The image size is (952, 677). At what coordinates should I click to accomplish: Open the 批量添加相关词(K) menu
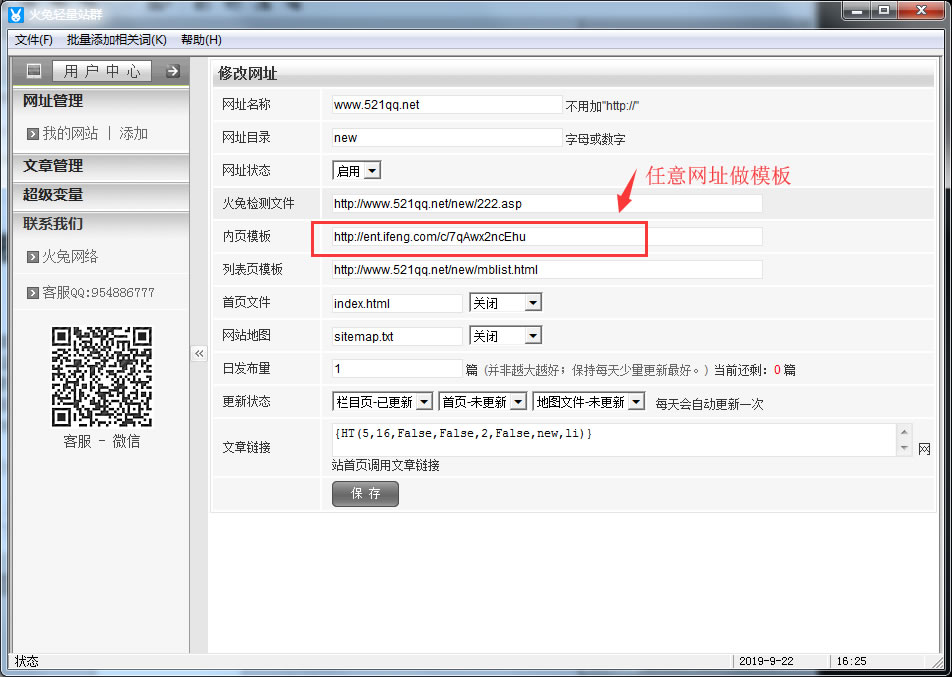[116, 40]
